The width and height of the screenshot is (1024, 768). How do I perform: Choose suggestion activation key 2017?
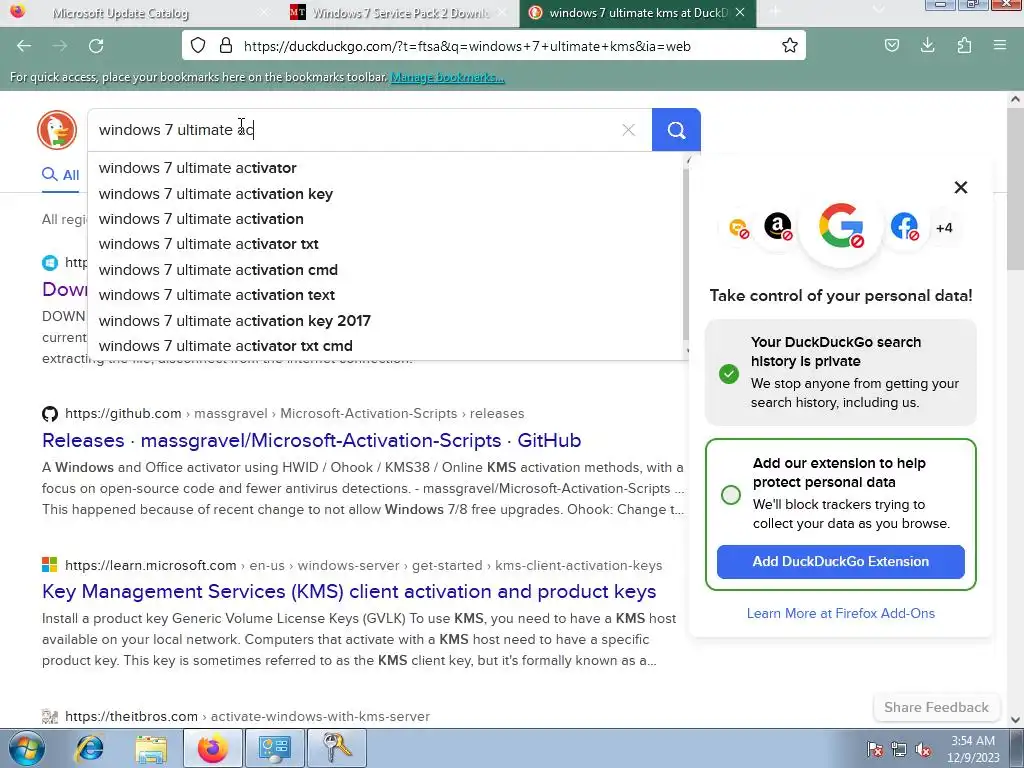pyautogui.click(x=234, y=321)
